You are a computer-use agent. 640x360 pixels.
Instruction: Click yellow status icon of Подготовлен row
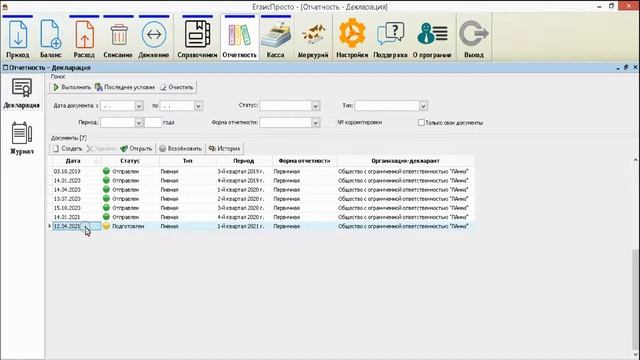pyautogui.click(x=107, y=226)
